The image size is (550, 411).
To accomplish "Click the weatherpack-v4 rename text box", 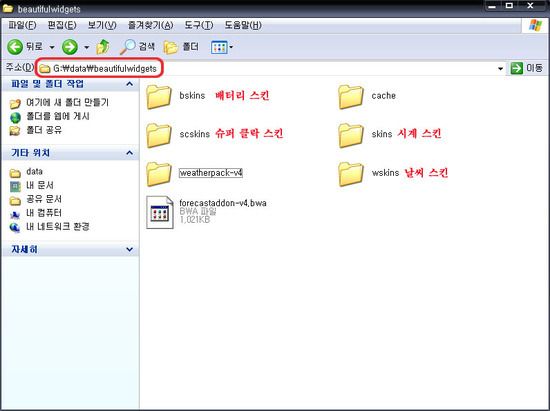I will tap(211, 173).
